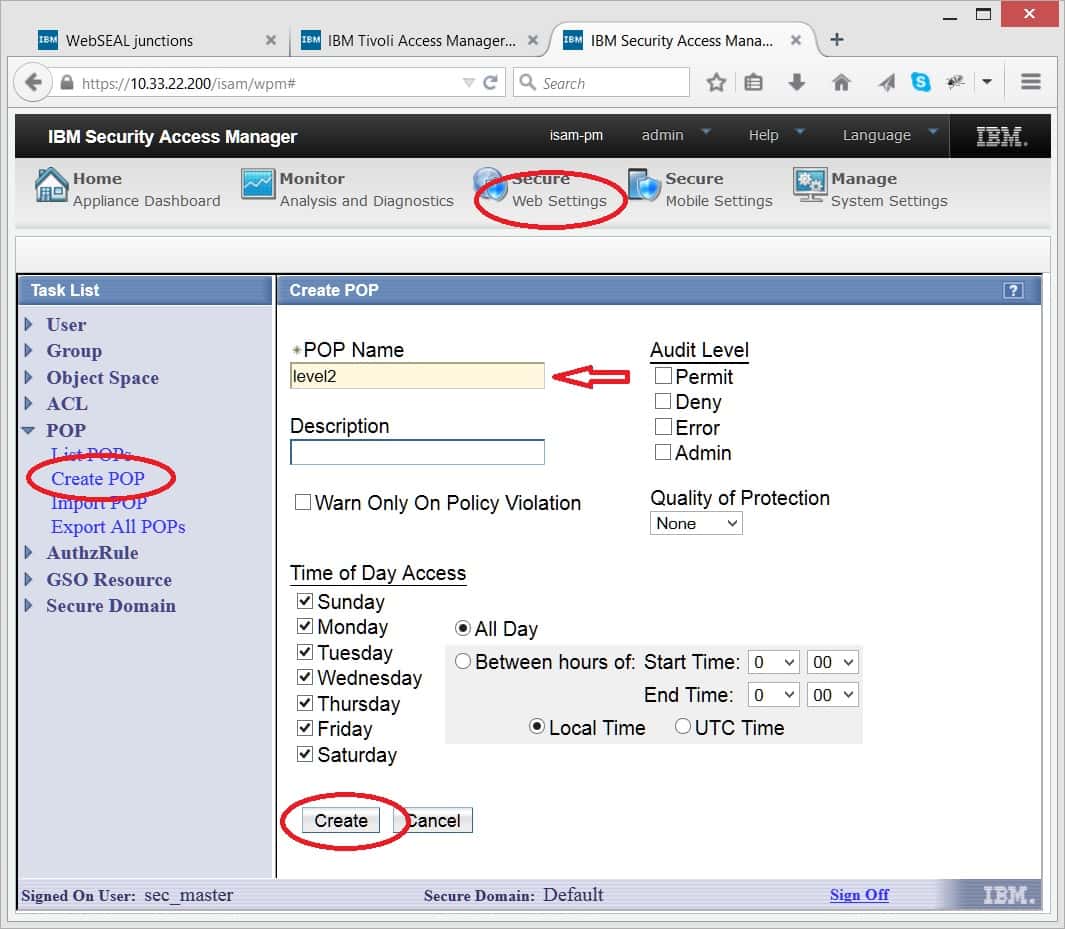Image resolution: width=1065 pixels, height=929 pixels.
Task: Click the Home appliance dashboard icon
Action: tap(51, 186)
